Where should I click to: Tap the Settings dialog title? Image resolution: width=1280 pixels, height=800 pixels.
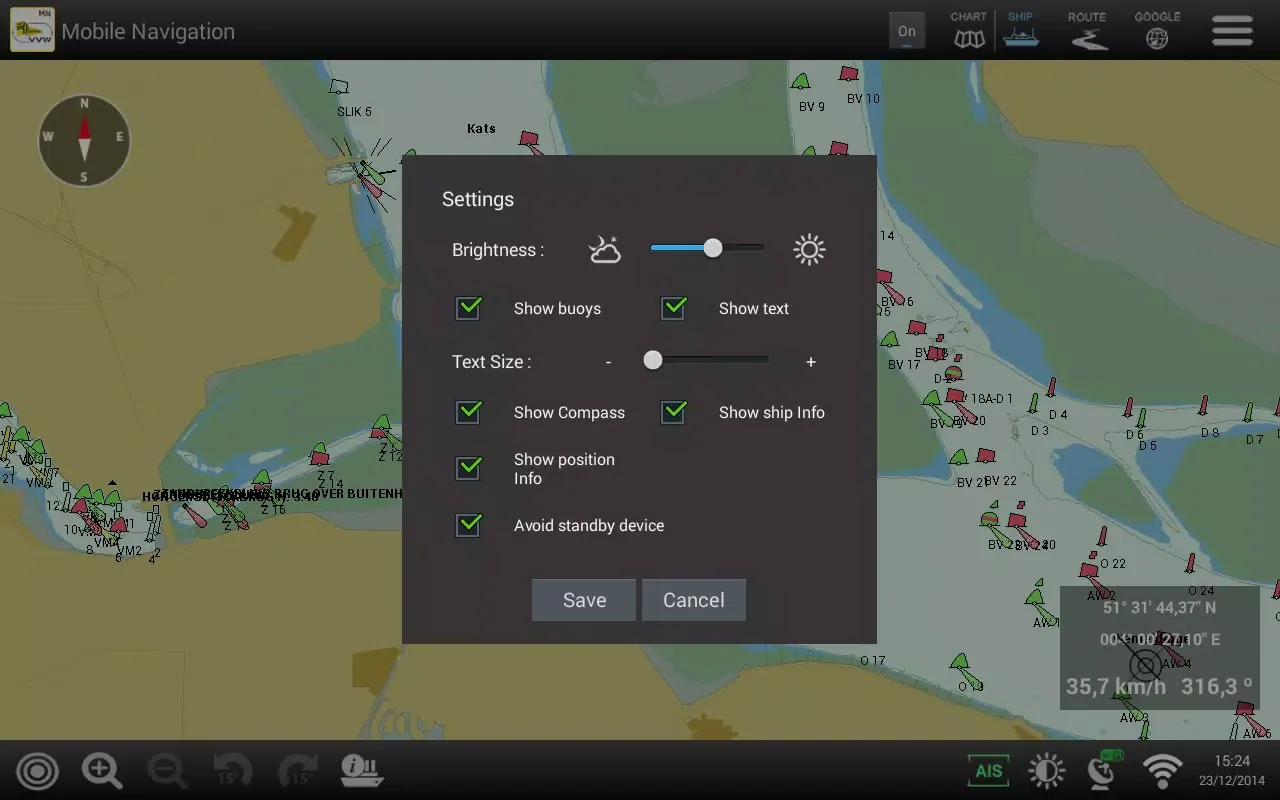478,199
